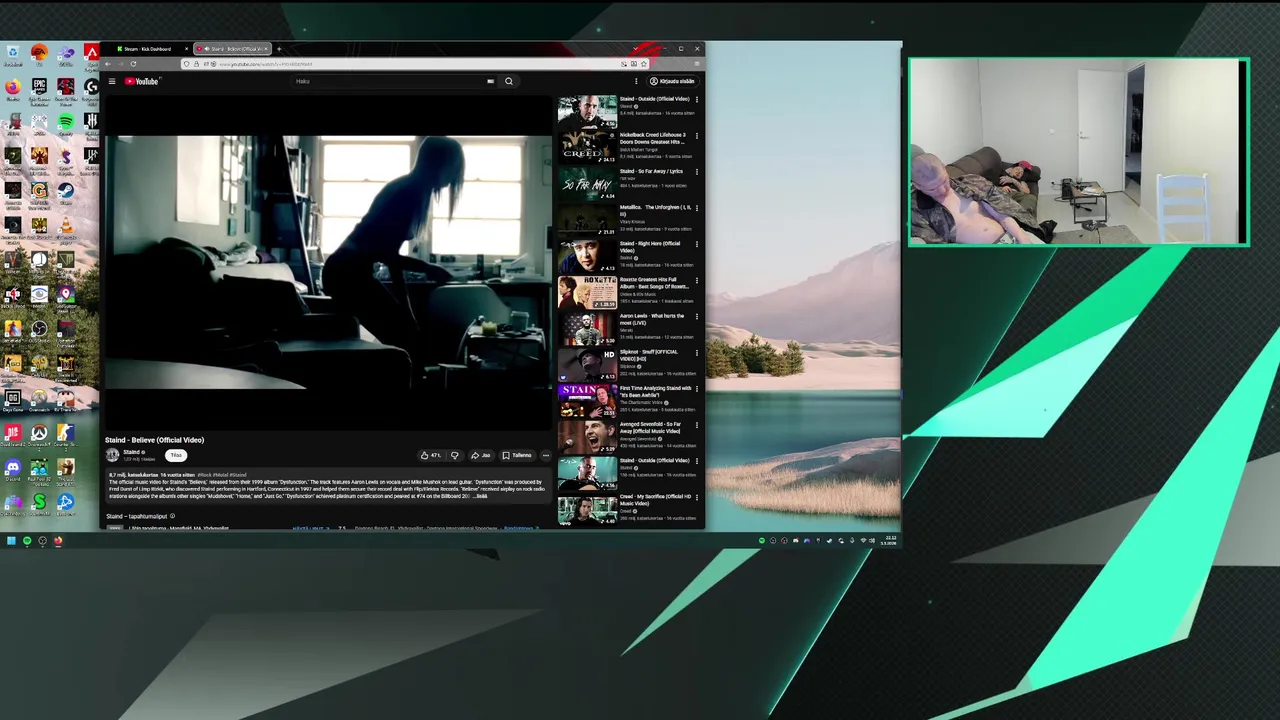Viewport: 1280px width, 720px height.
Task: Open the Firefox application menu
Action: pyautogui.click(x=696, y=64)
